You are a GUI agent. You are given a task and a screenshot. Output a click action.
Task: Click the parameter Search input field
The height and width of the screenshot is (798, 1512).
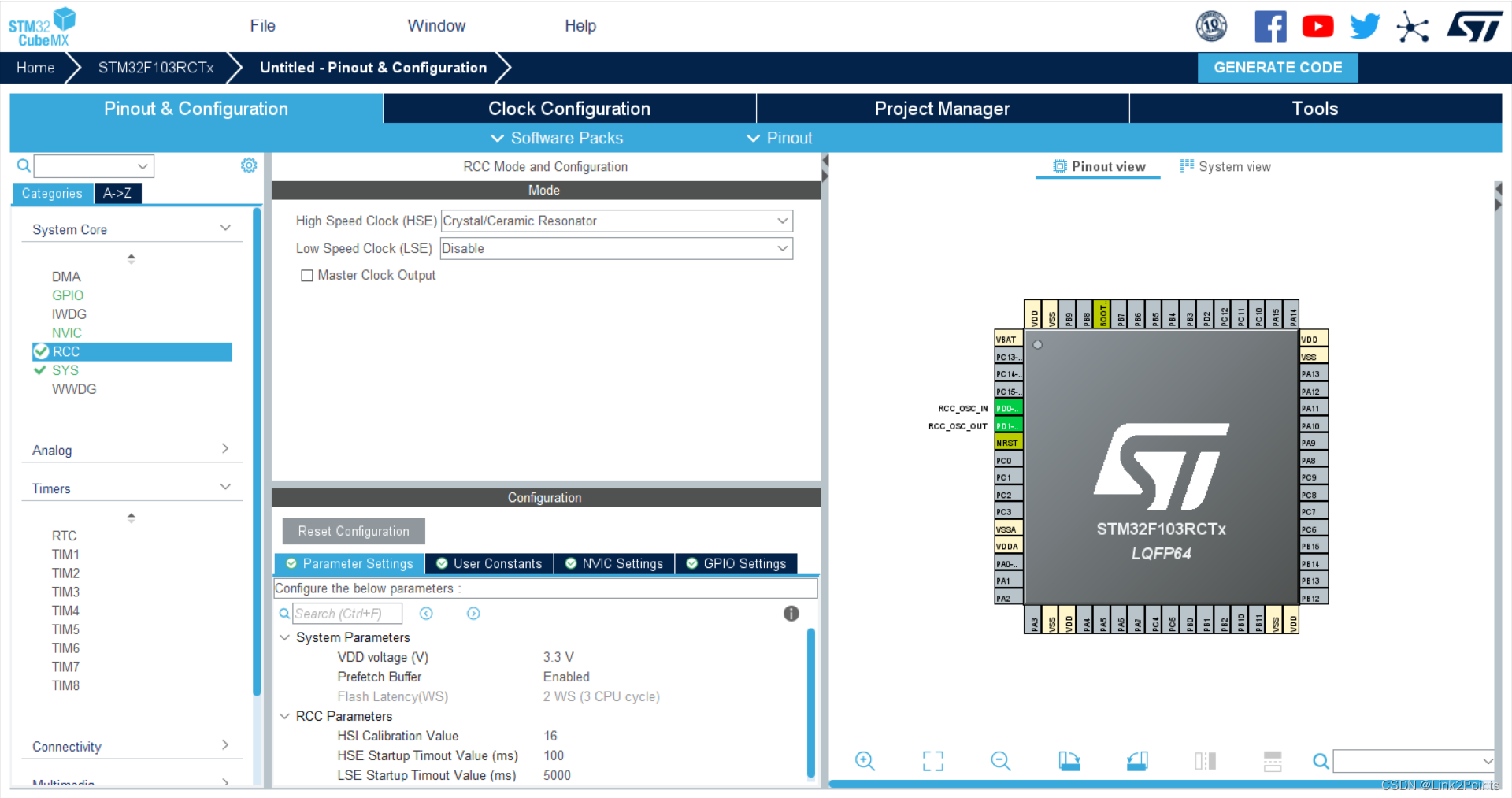click(x=347, y=614)
